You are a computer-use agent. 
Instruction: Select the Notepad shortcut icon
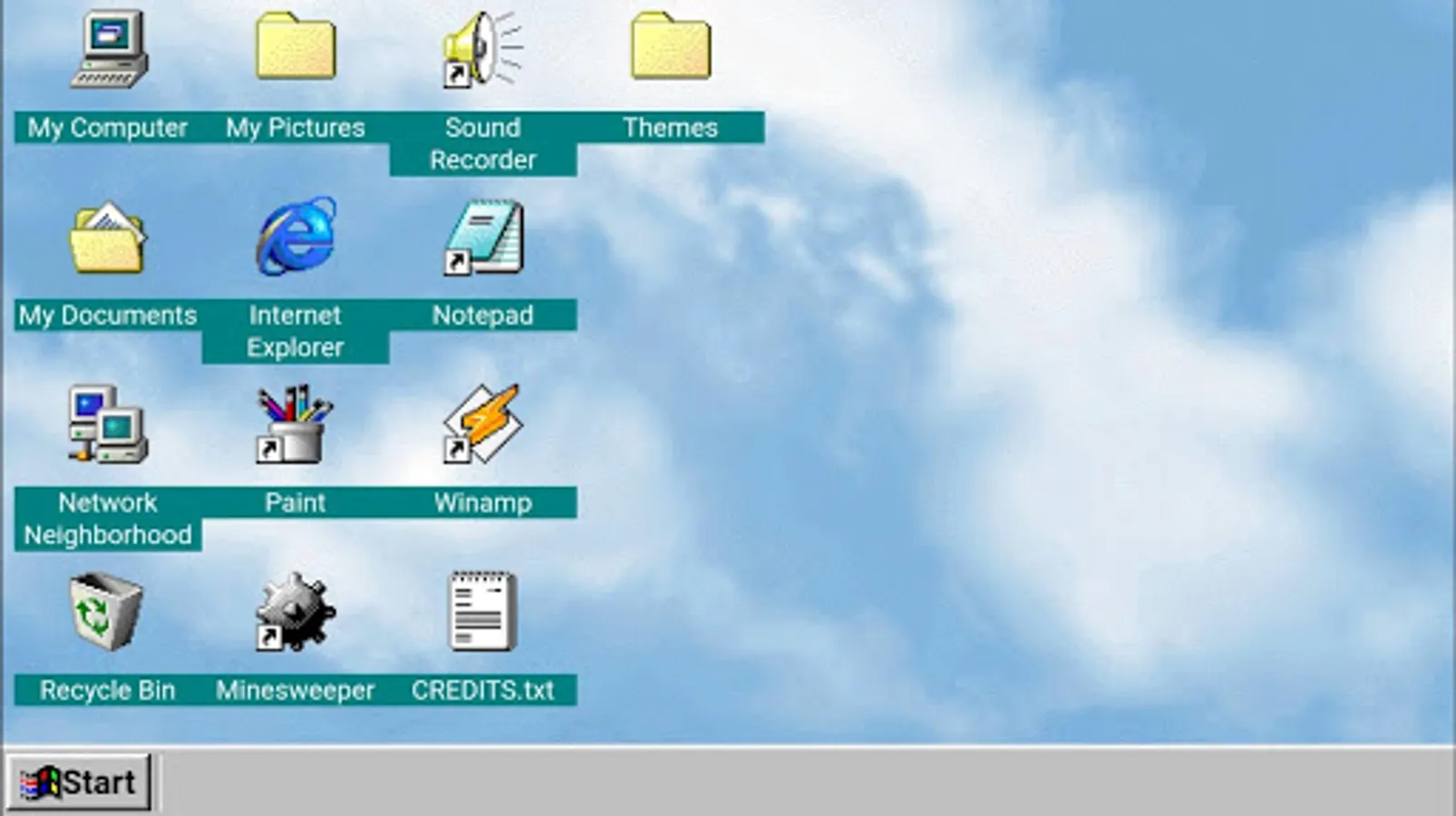point(483,238)
